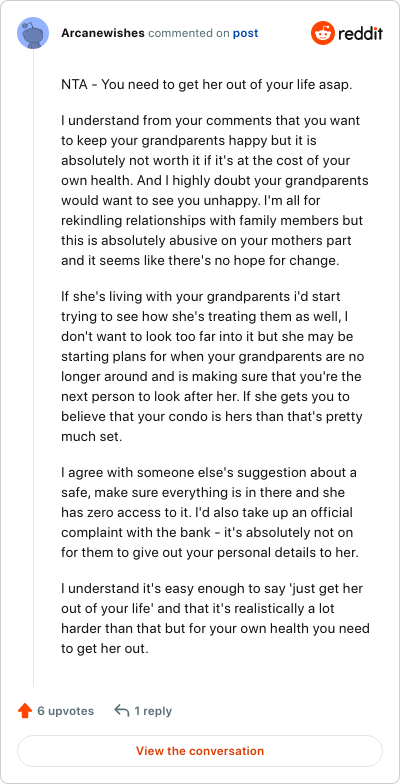Open the Arcanewishes user avatar
Viewport: 400px width, 784px height.
tap(33, 33)
